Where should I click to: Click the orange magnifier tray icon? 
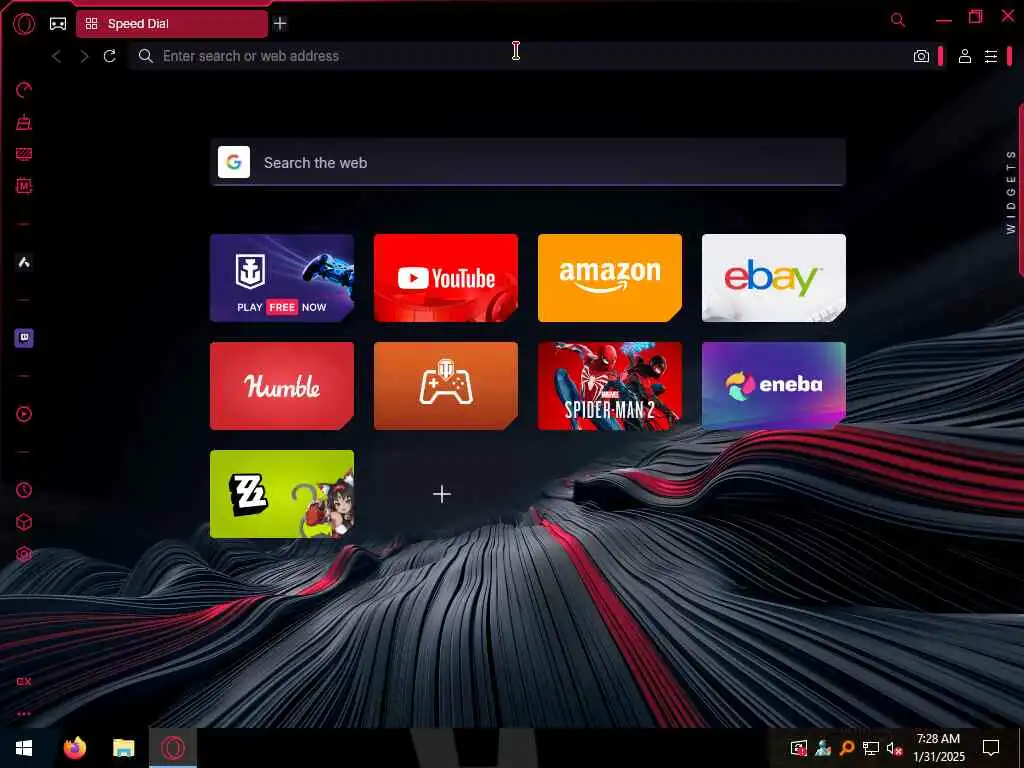[x=846, y=748]
